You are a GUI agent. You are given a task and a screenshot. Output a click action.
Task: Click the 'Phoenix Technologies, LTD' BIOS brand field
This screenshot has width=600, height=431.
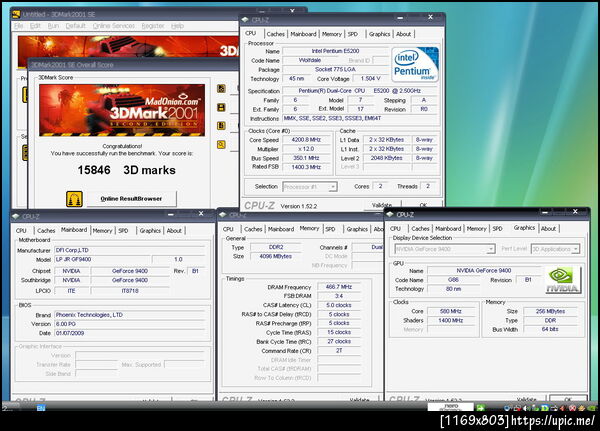(130, 315)
